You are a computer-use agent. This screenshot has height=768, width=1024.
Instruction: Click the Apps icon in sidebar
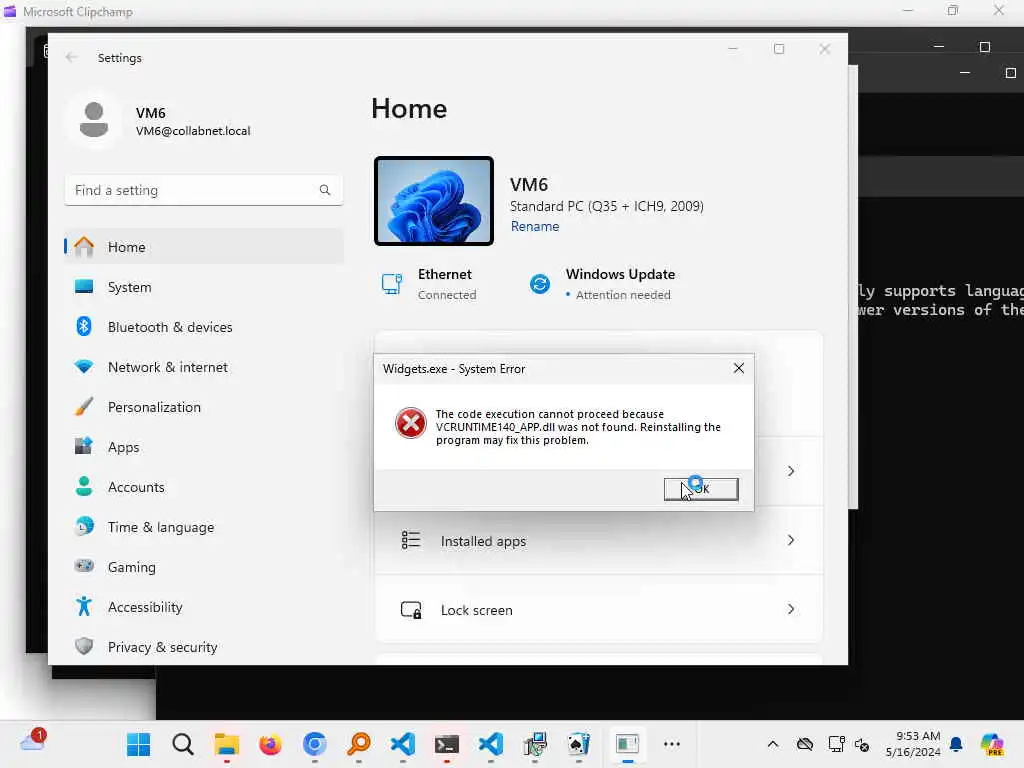(x=84, y=446)
